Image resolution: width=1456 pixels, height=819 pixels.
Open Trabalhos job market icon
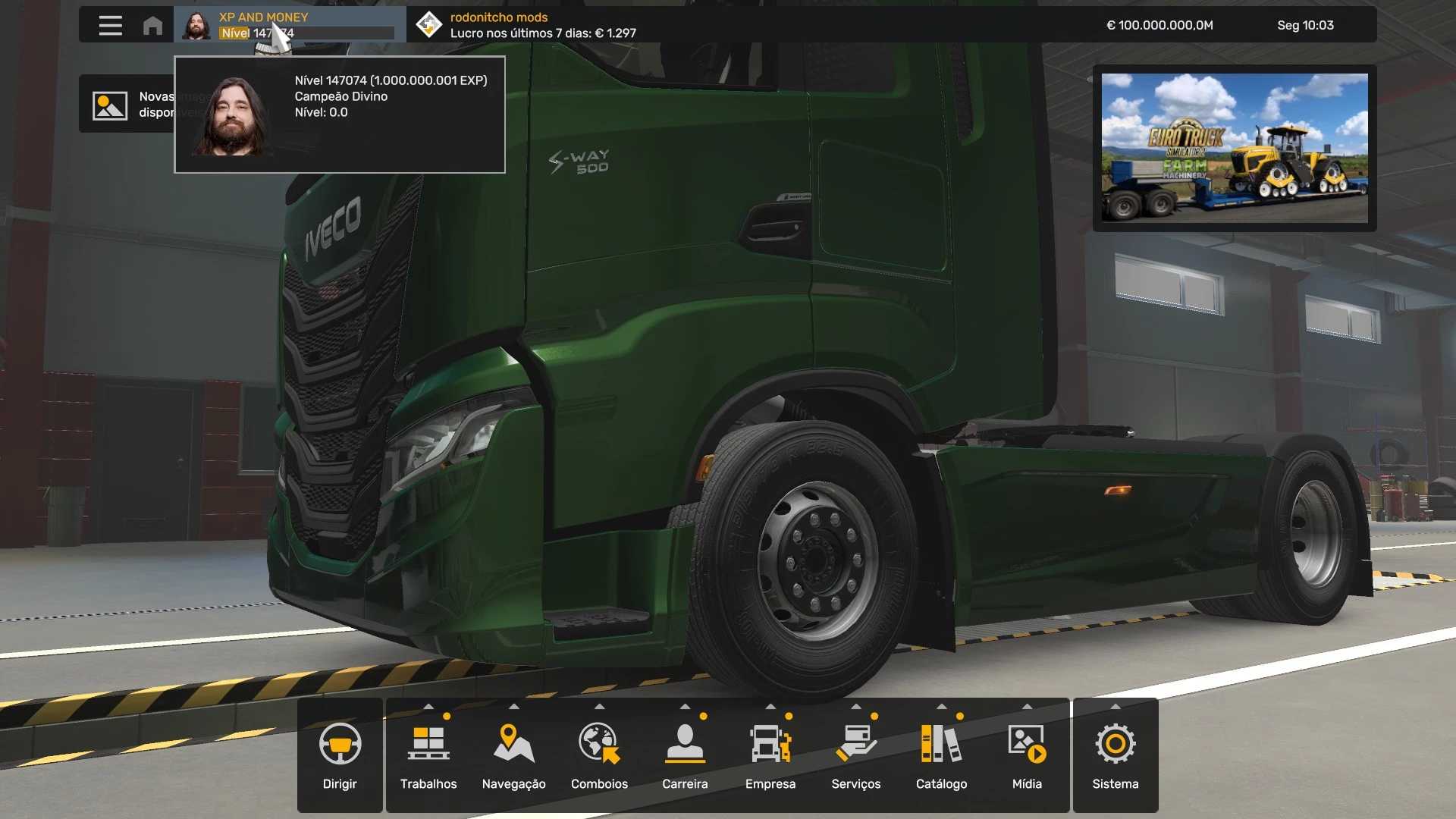[x=428, y=744]
